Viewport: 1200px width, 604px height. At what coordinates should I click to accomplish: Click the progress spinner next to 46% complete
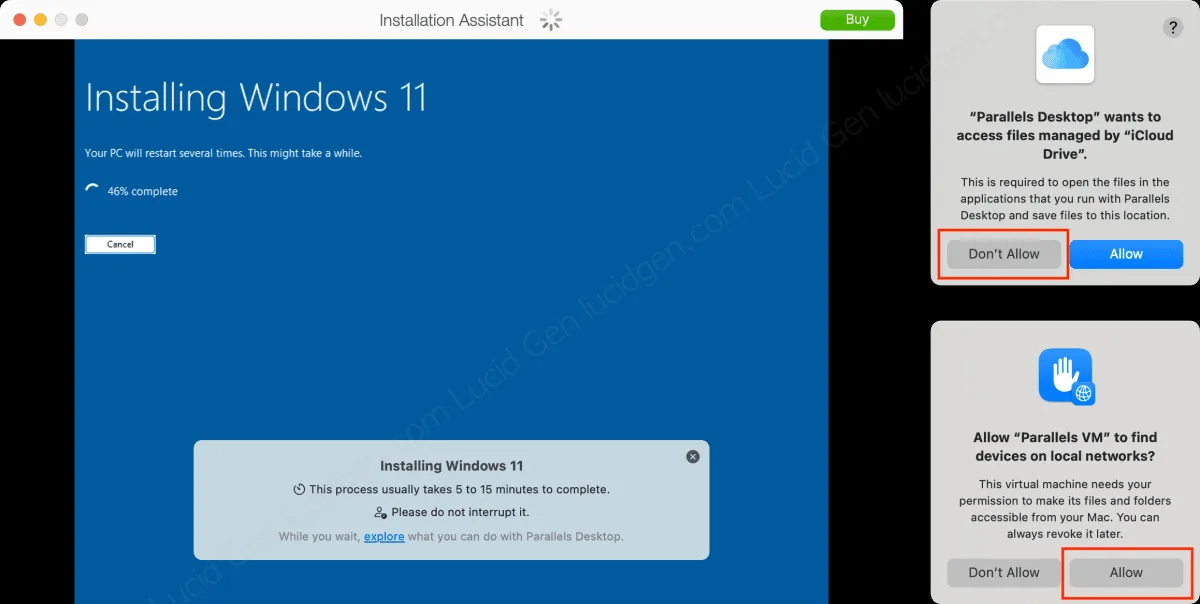click(93, 190)
